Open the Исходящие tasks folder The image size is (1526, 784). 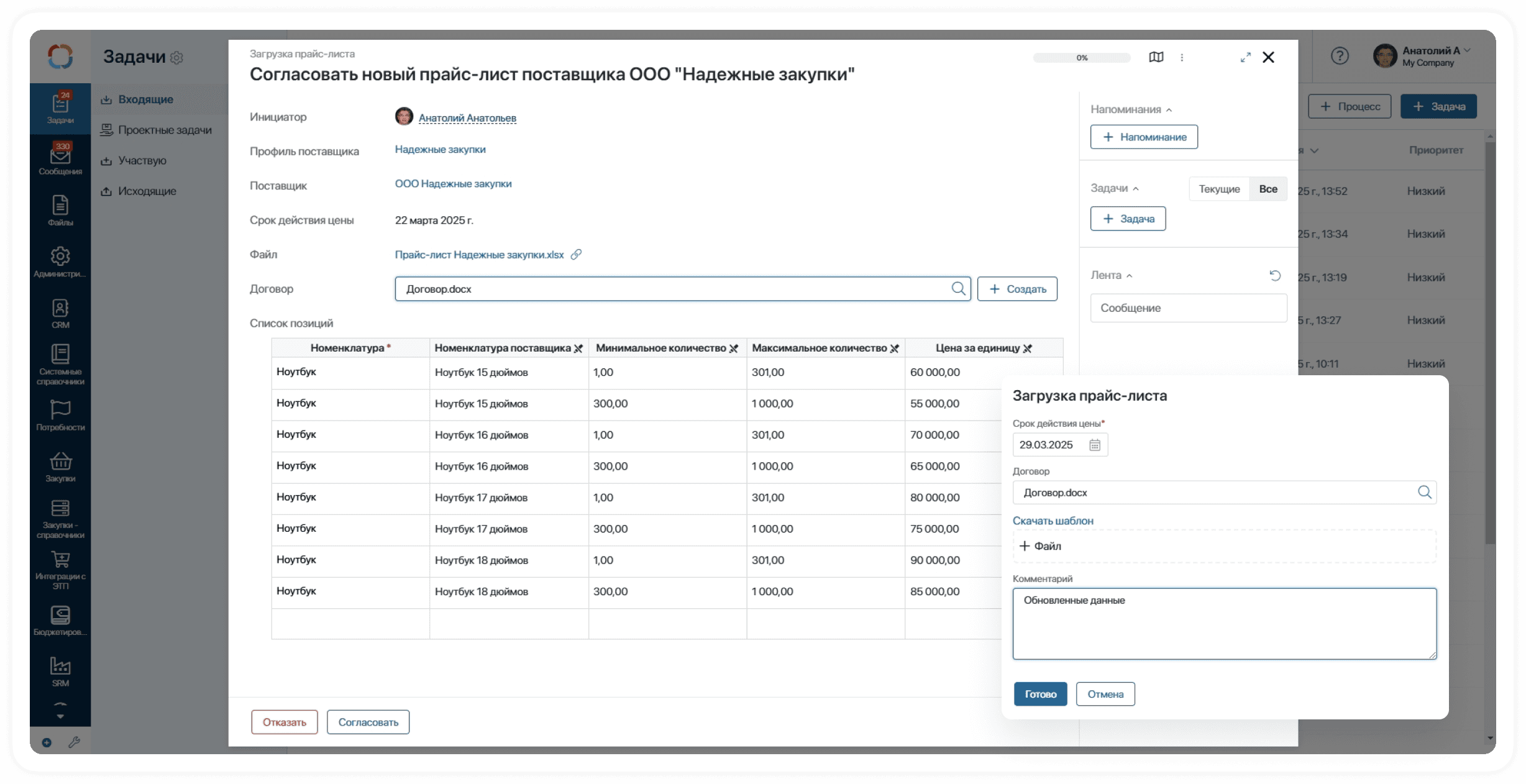click(x=147, y=191)
